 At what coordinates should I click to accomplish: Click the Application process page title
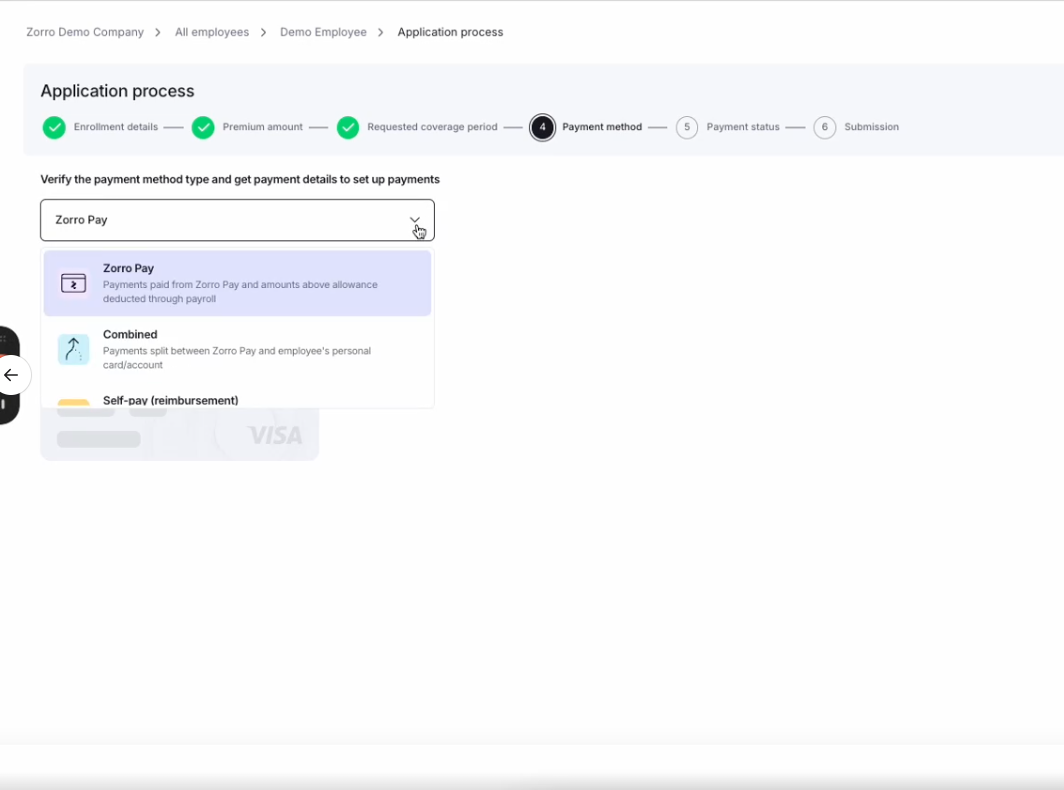click(x=117, y=91)
